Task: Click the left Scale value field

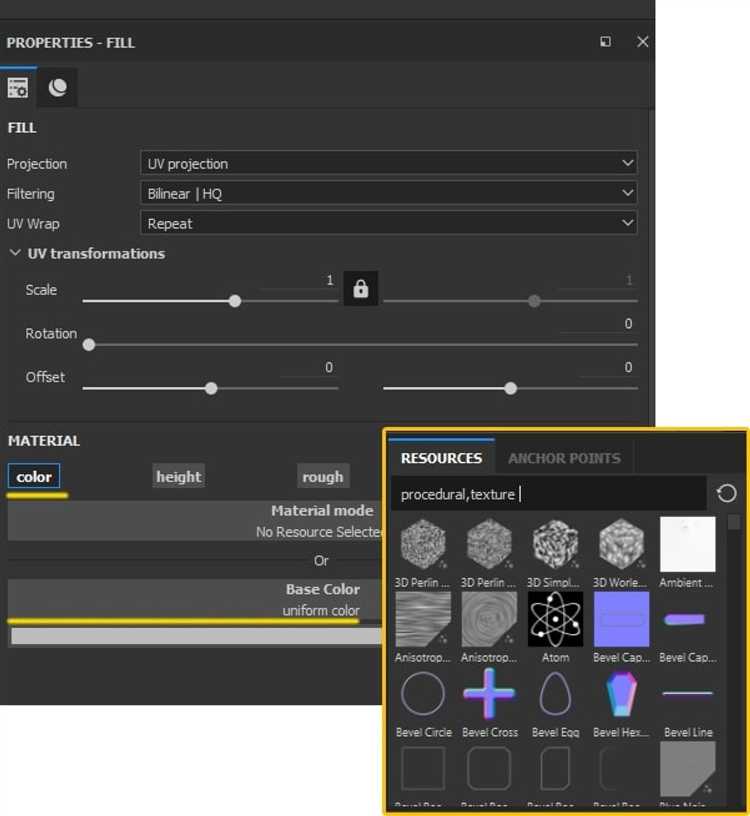Action: pos(299,280)
